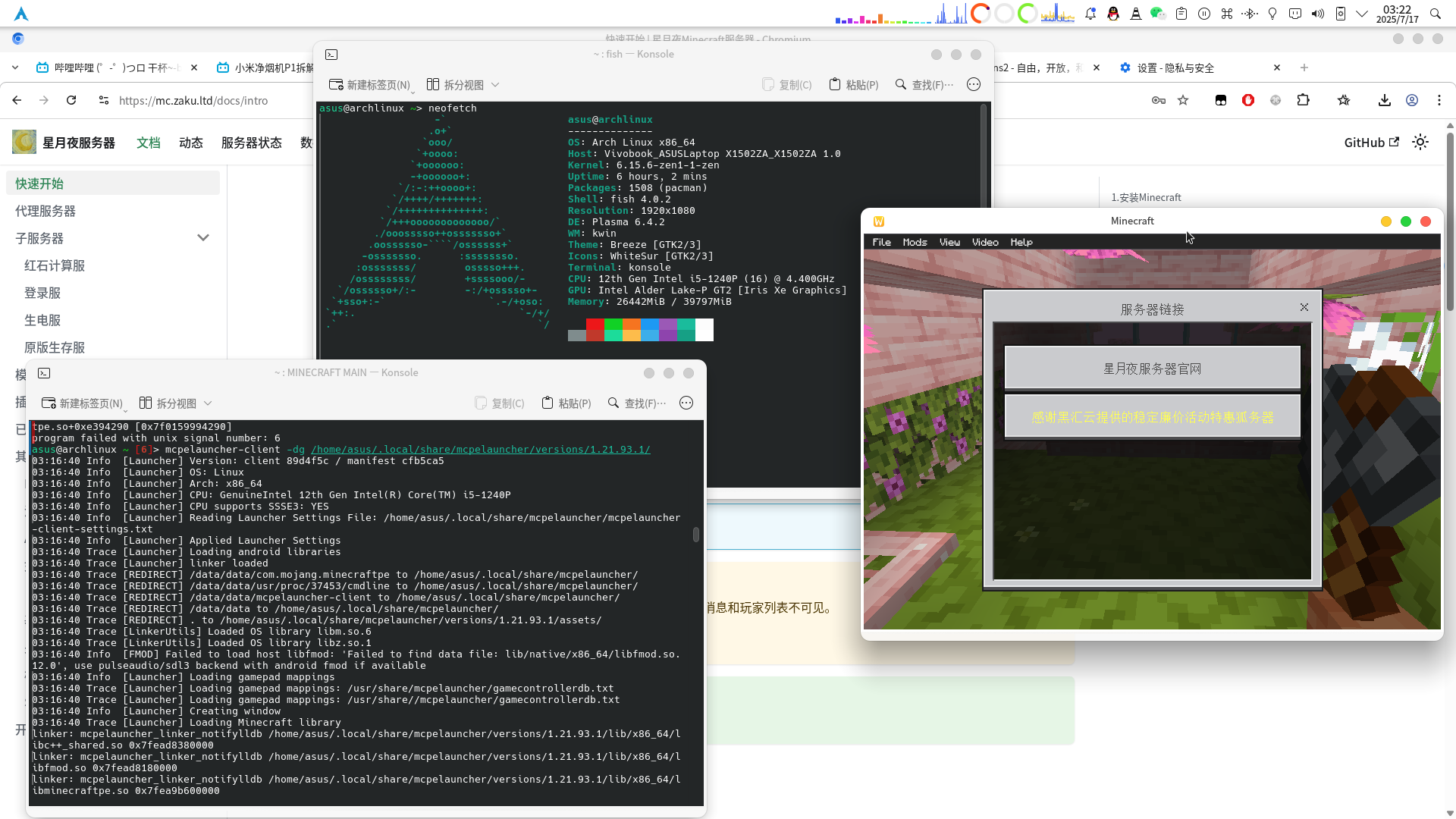This screenshot has height=819, width=1456.
Task: Click the lightbulb brightness tray icon
Action: pos(1272,14)
